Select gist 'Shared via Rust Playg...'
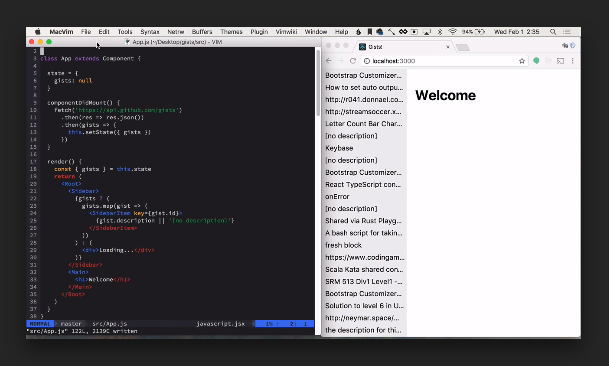This screenshot has width=609, height=366. point(364,221)
